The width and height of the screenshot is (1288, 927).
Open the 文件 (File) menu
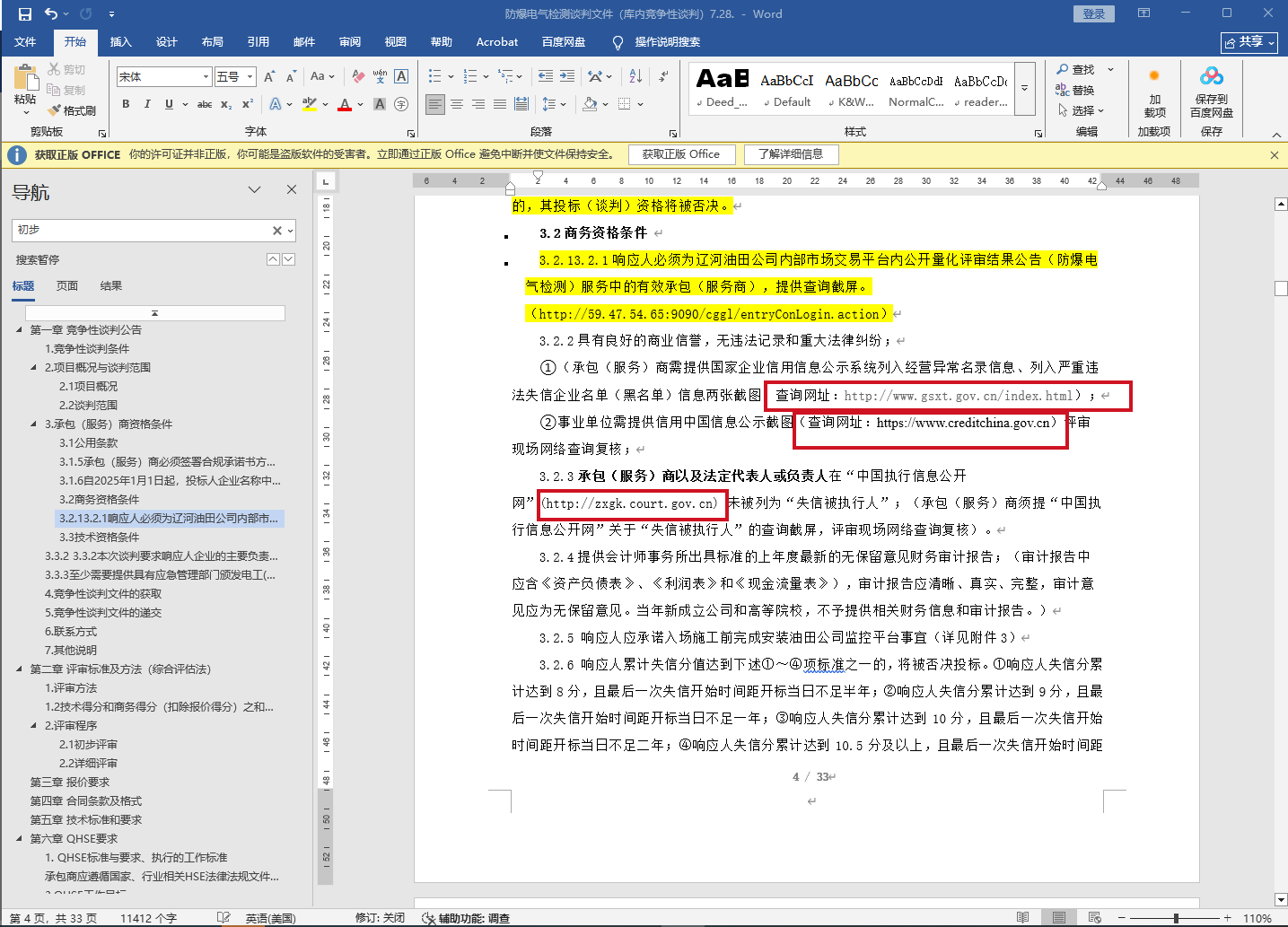pos(25,42)
